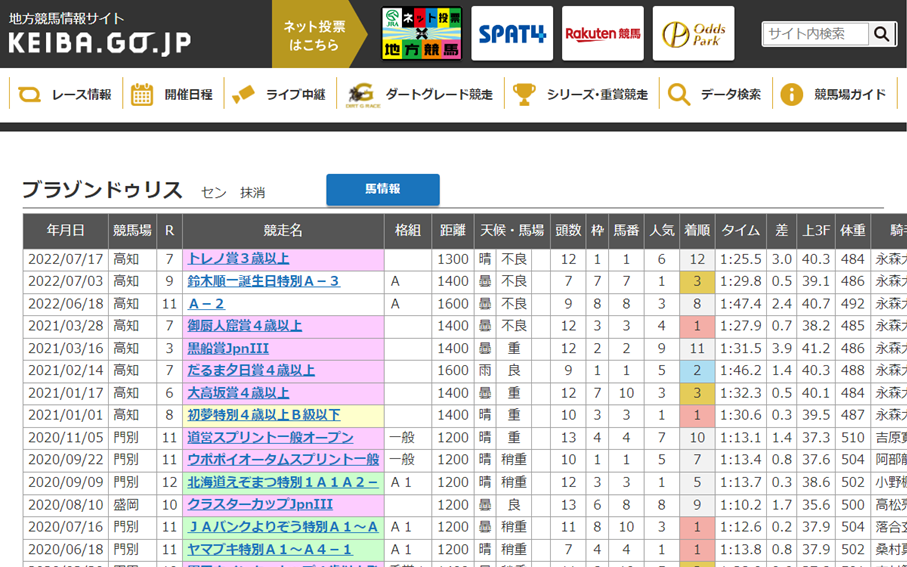Click inside the サイト内検索 search field
The height and width of the screenshot is (567, 907).
tap(815, 34)
